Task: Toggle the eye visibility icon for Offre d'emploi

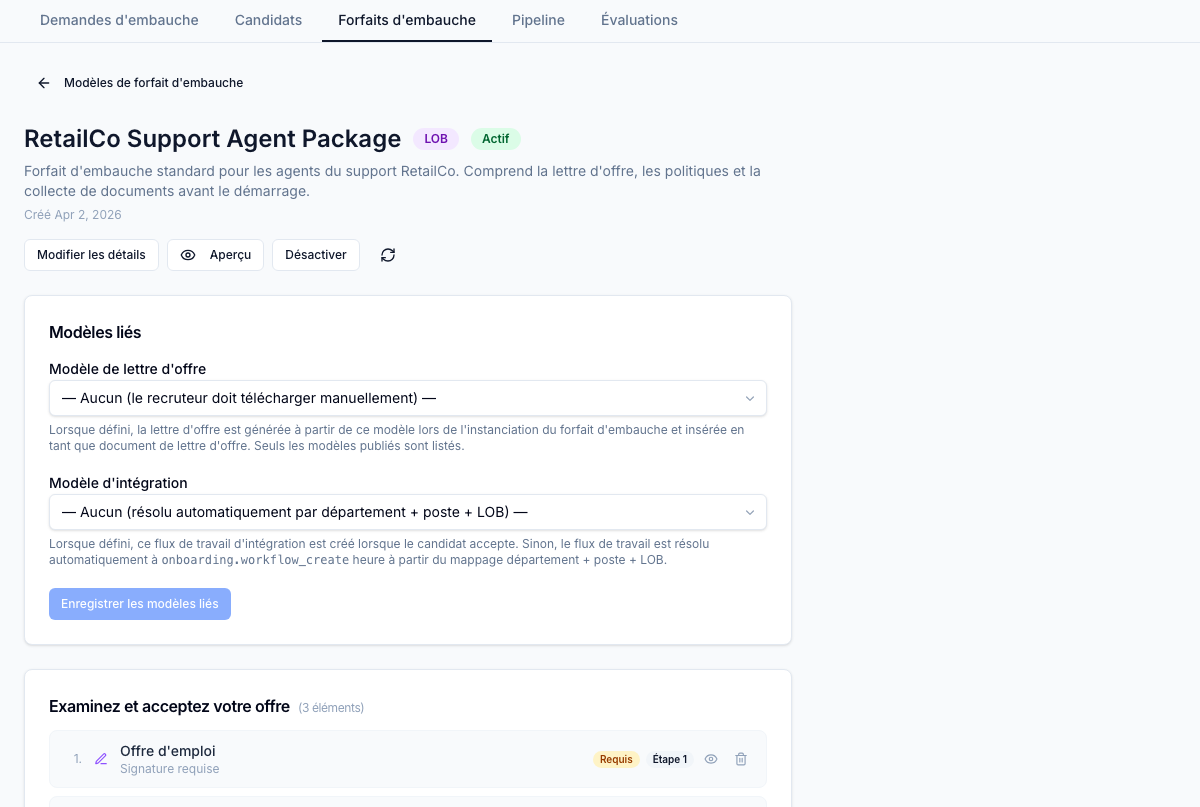Action: 711,759
